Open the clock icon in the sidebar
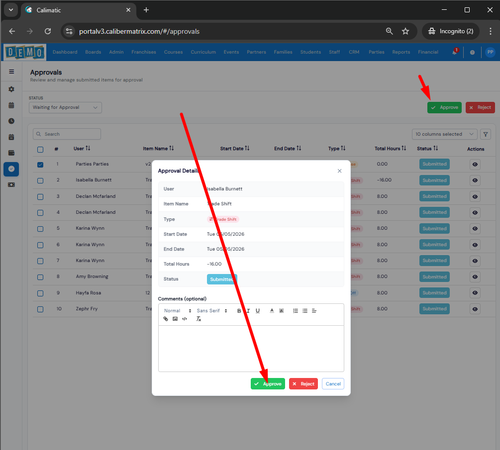 coord(11,121)
